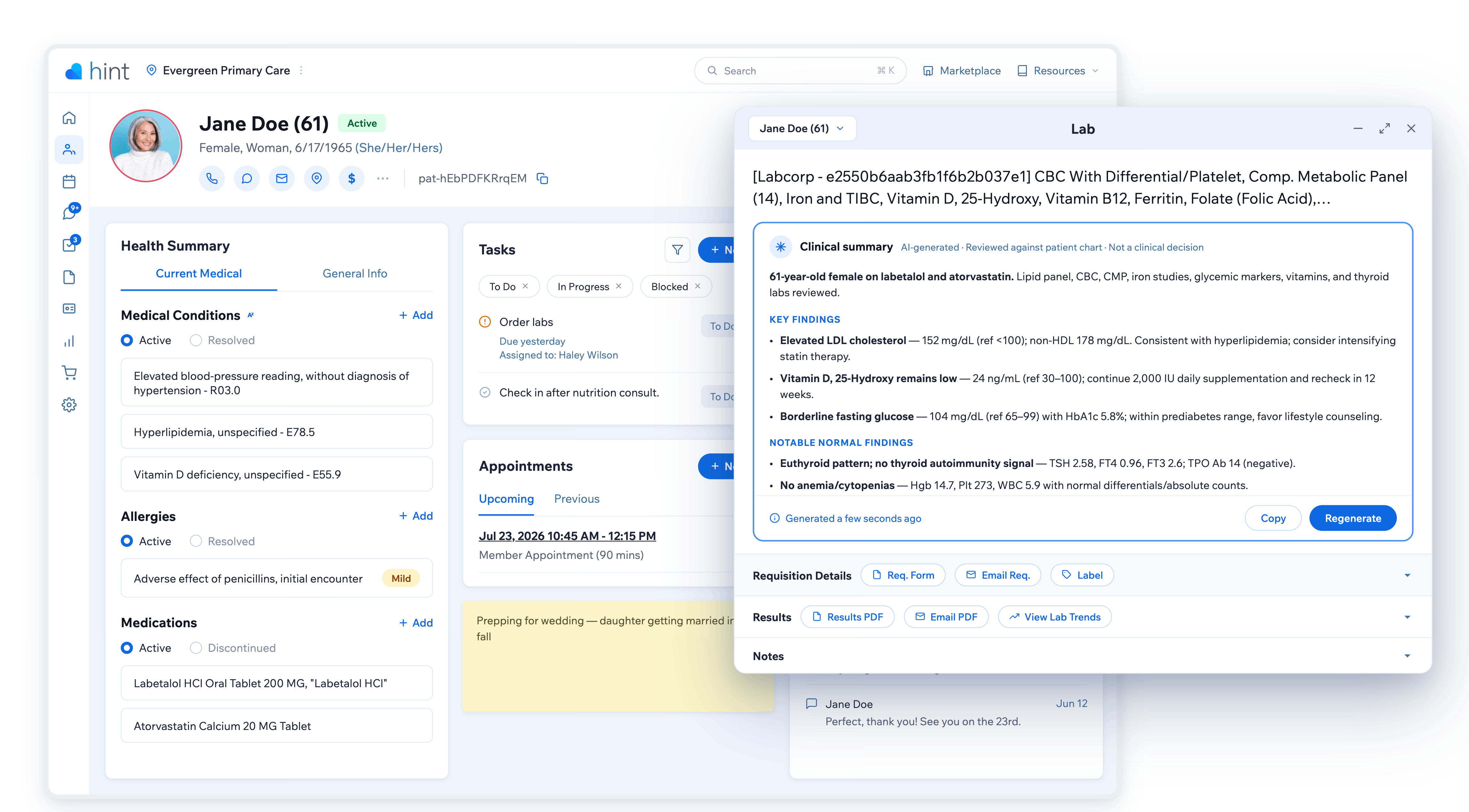The width and height of the screenshot is (1469, 812).
Task: Open View Lab Trends
Action: point(1054,617)
